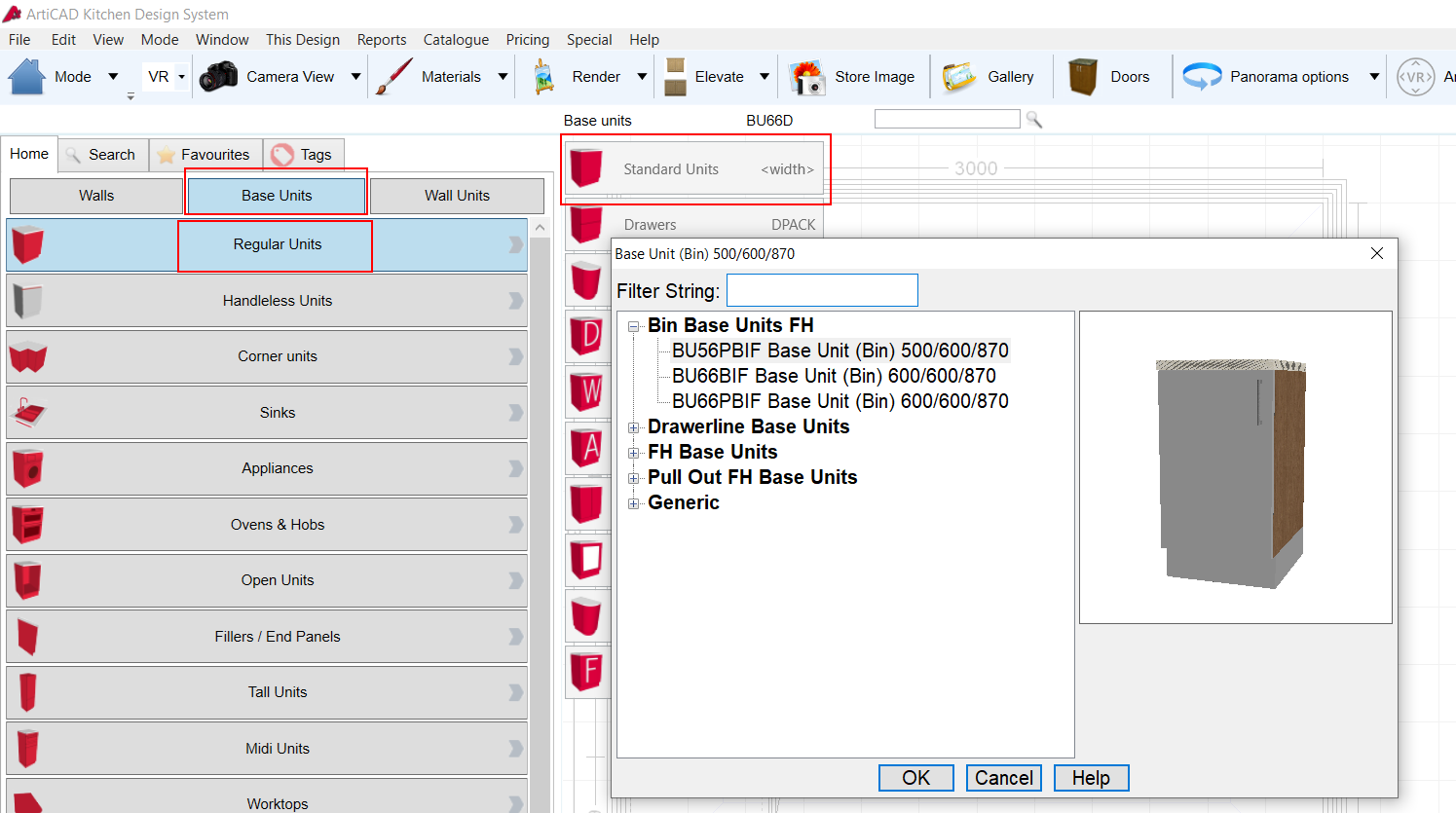Open the Elevate dropdown arrow
This screenshot has width=1456, height=813.
[x=765, y=77]
